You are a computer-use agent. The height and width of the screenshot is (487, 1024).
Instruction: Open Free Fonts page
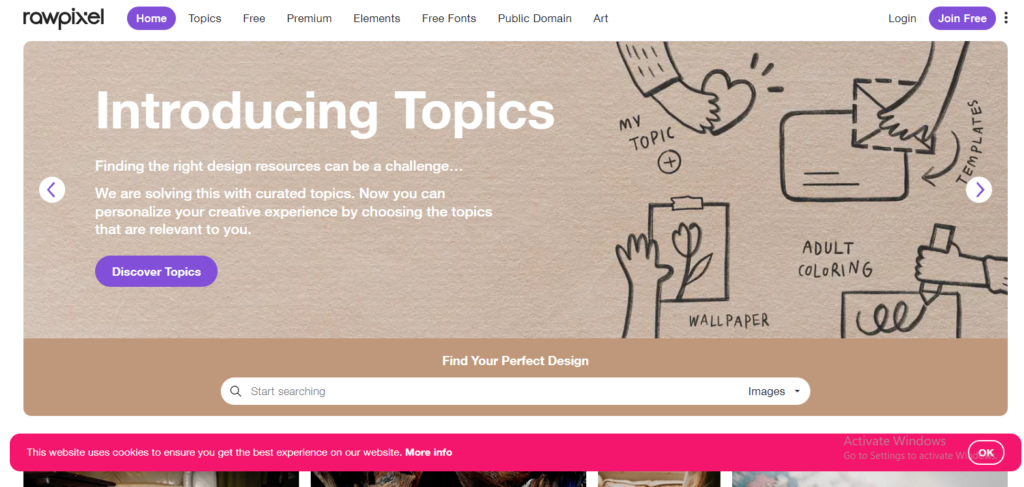point(449,18)
